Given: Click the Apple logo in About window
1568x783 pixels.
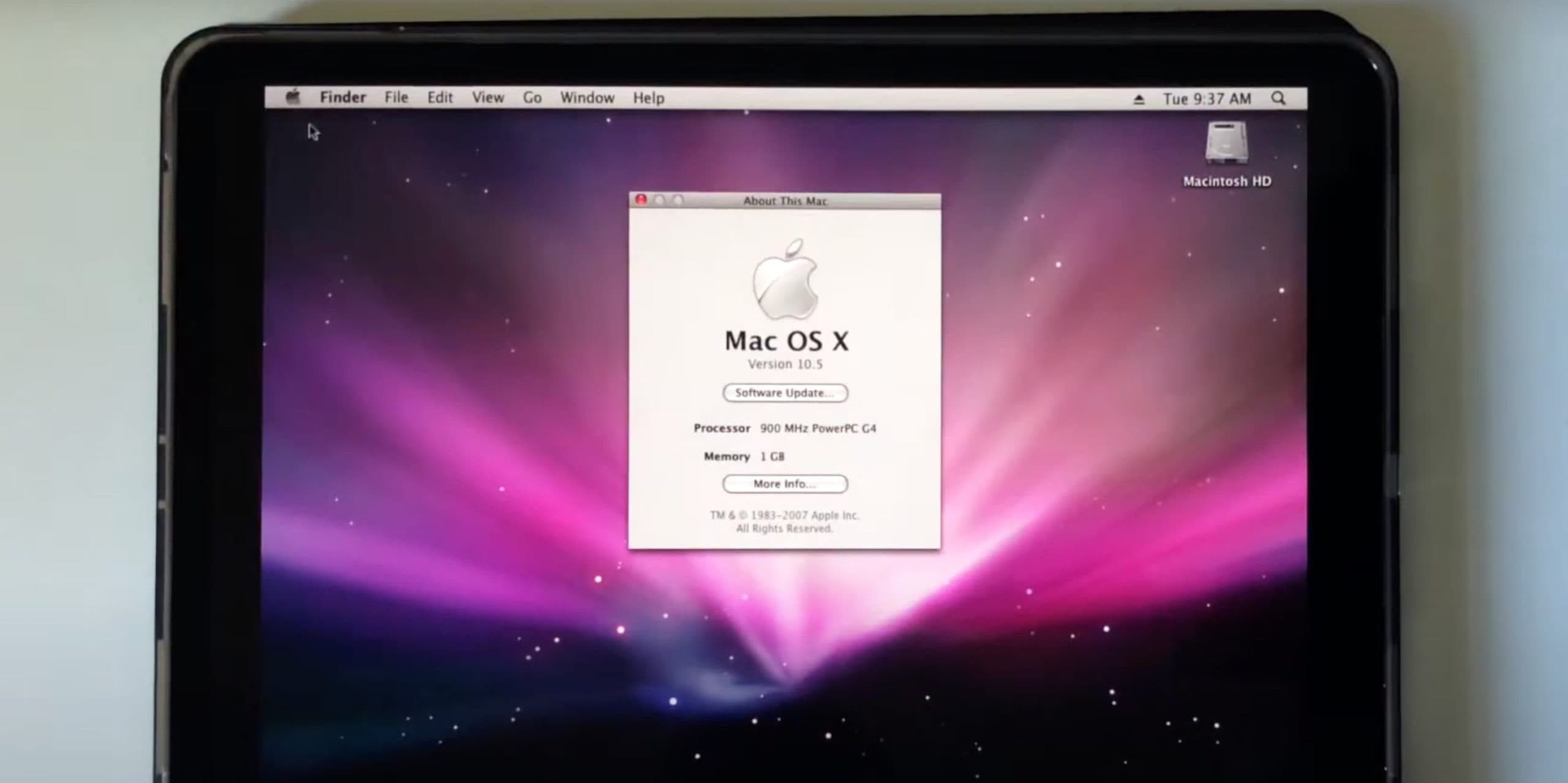Looking at the screenshot, I should point(786,279).
